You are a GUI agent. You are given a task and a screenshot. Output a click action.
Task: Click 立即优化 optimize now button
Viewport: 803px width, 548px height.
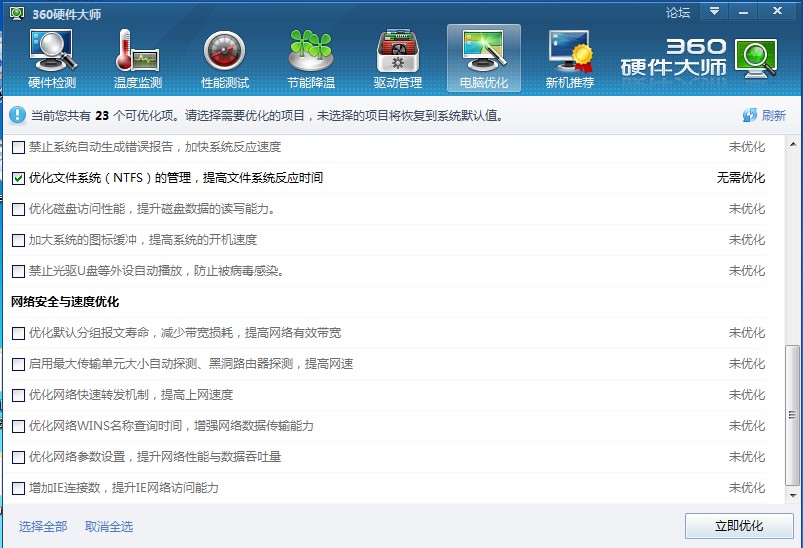(x=739, y=525)
